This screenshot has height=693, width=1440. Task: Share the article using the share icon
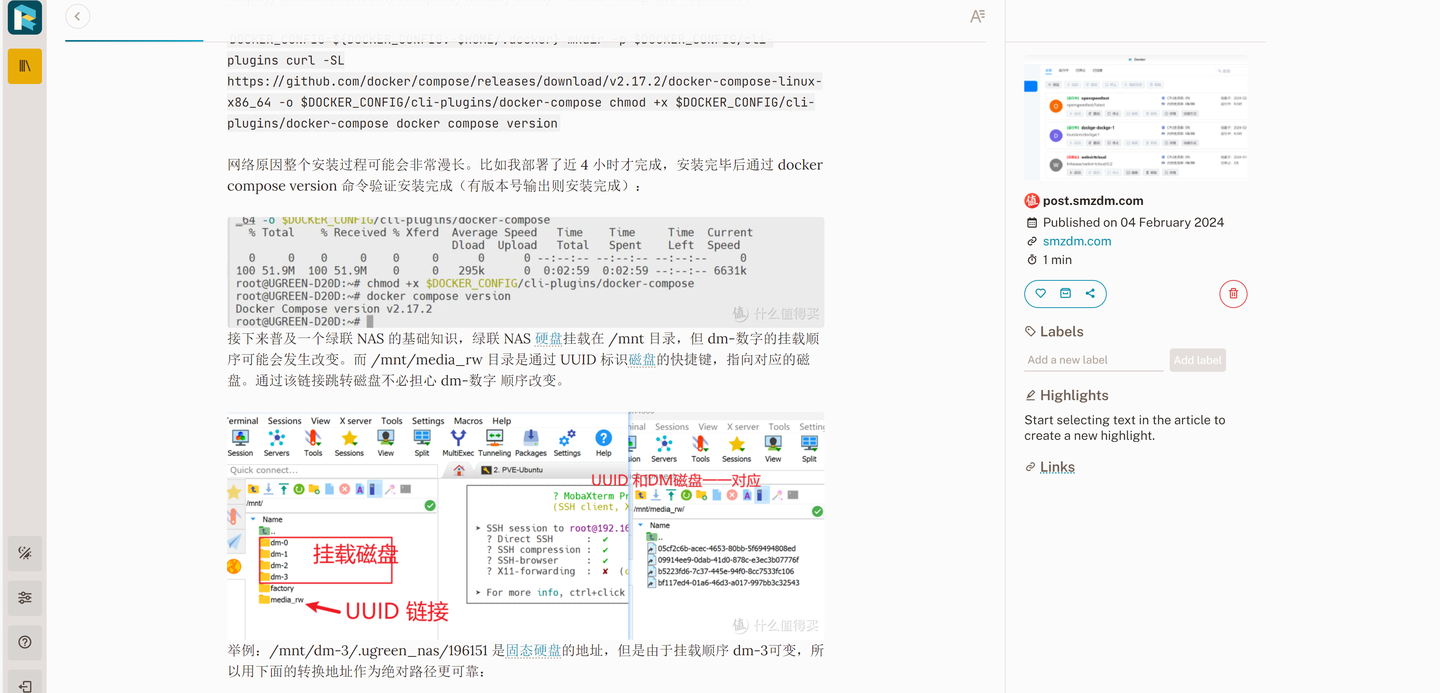pyautogui.click(x=1090, y=293)
